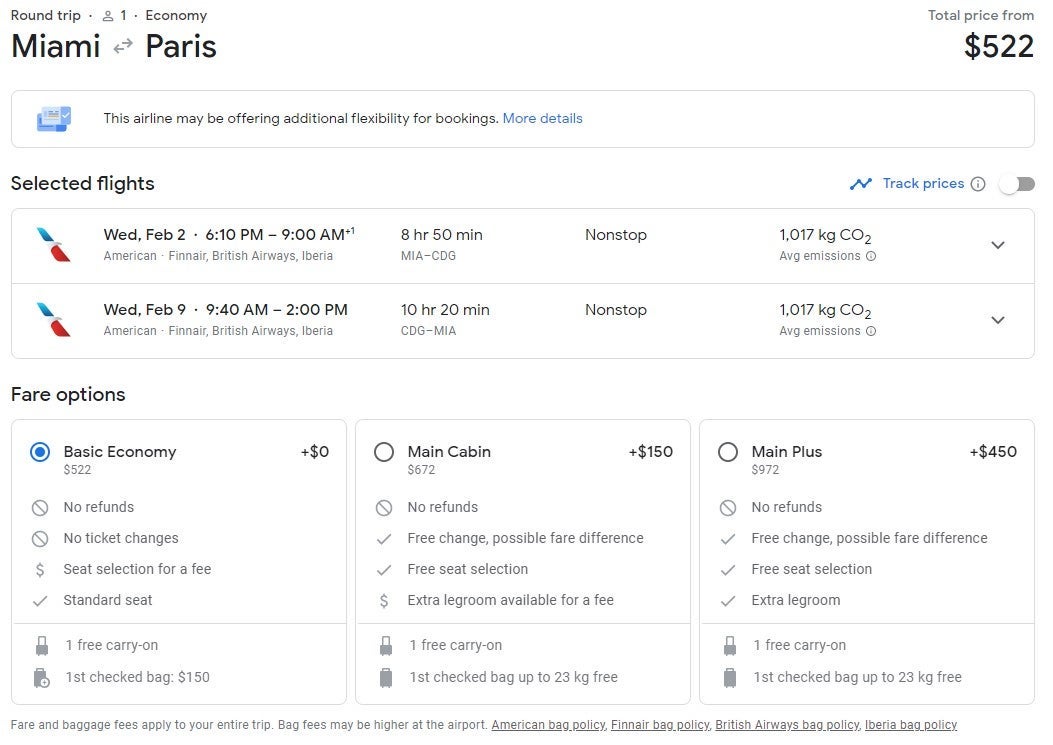The image size is (1053, 745).
Task: Enable the Track prices switch
Action: pos(1016,184)
